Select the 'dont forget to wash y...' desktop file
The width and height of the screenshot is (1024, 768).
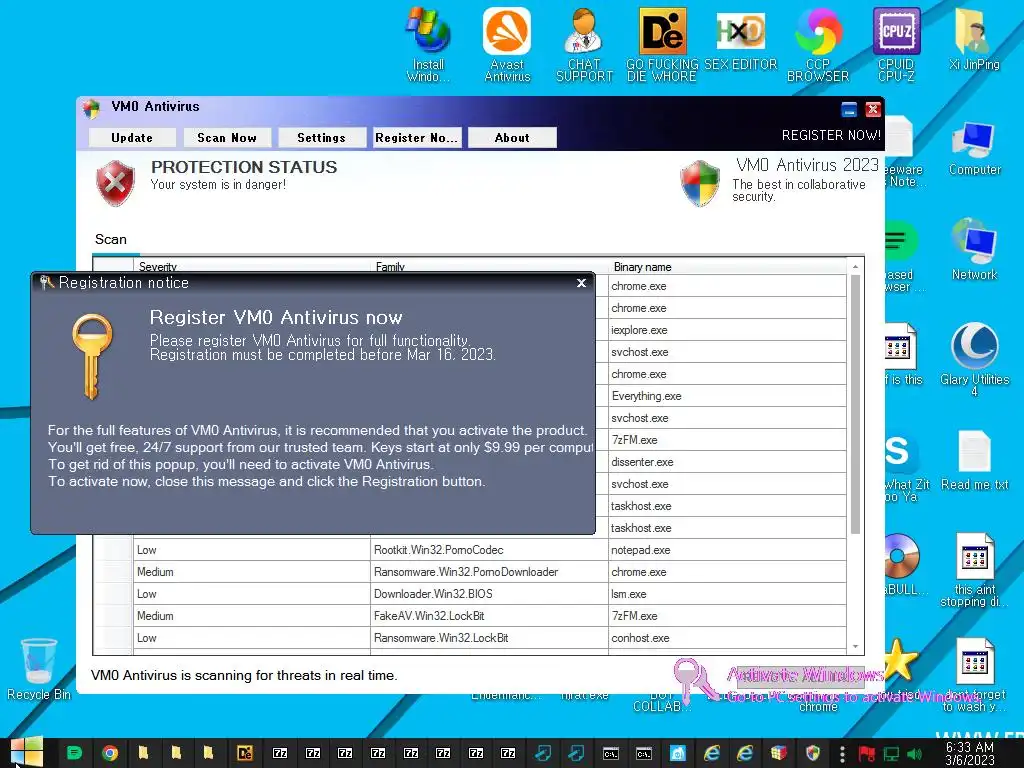[x=974, y=675]
